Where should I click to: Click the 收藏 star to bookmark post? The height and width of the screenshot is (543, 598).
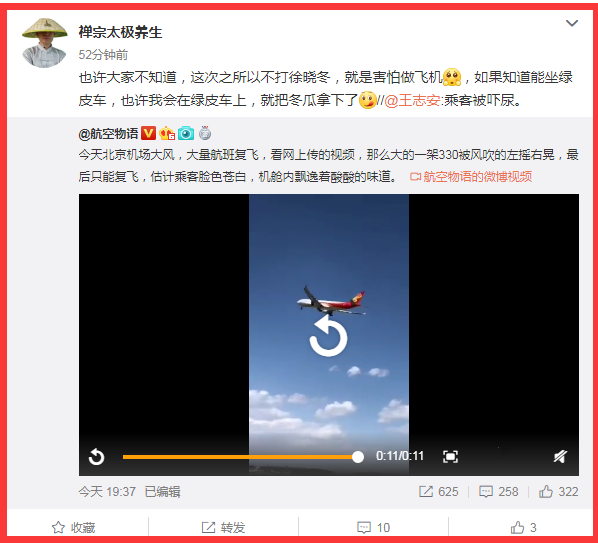[74, 527]
